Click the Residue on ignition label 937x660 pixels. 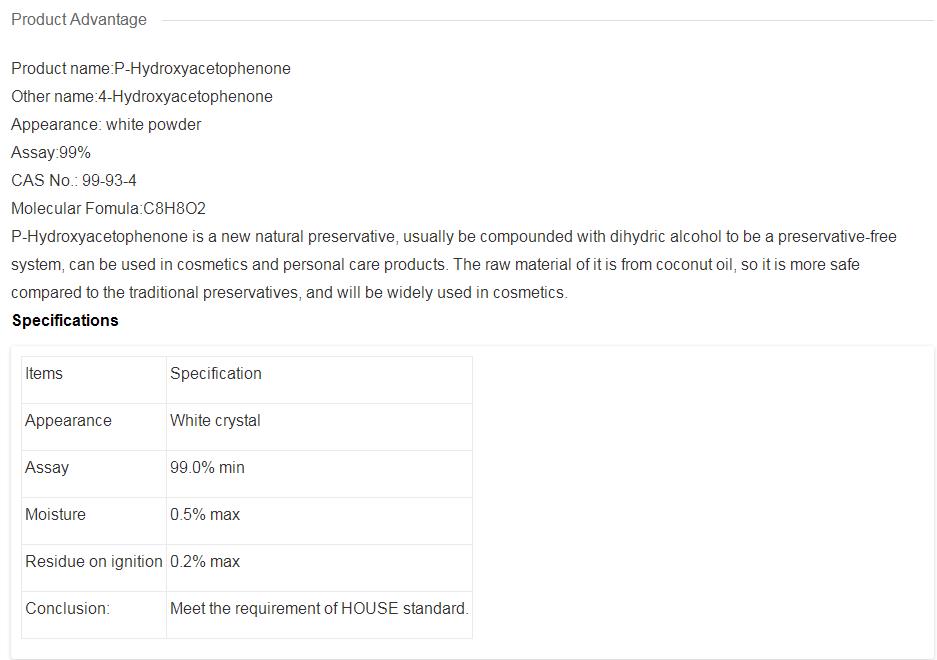tap(94, 562)
